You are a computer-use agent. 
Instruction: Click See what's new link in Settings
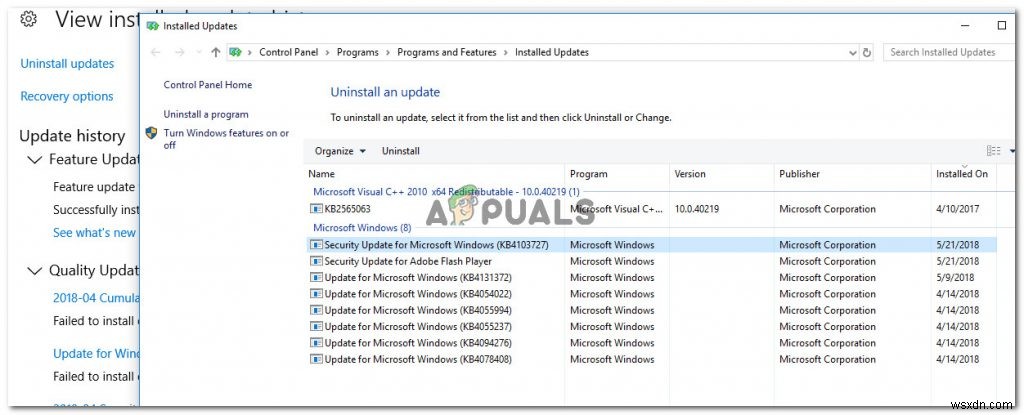(95, 233)
